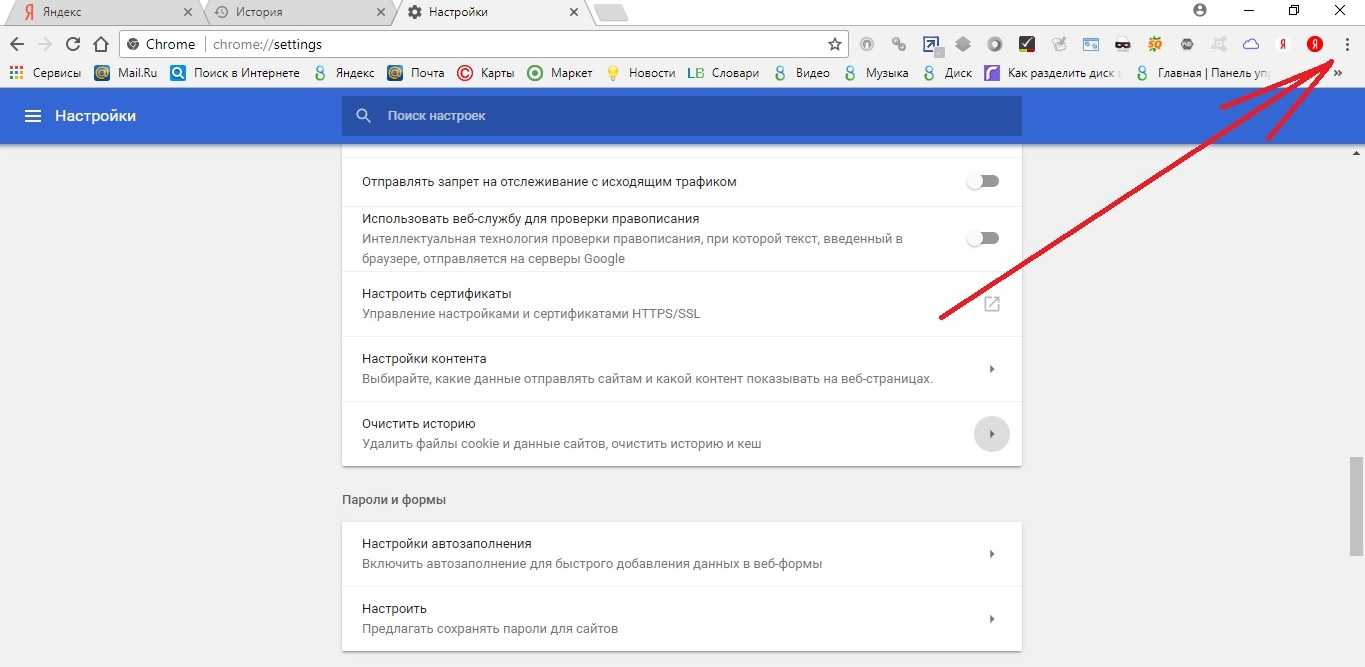The image size is (1365, 667).
Task: Open the Chrome profile account icon
Action: [x=1200, y=10]
